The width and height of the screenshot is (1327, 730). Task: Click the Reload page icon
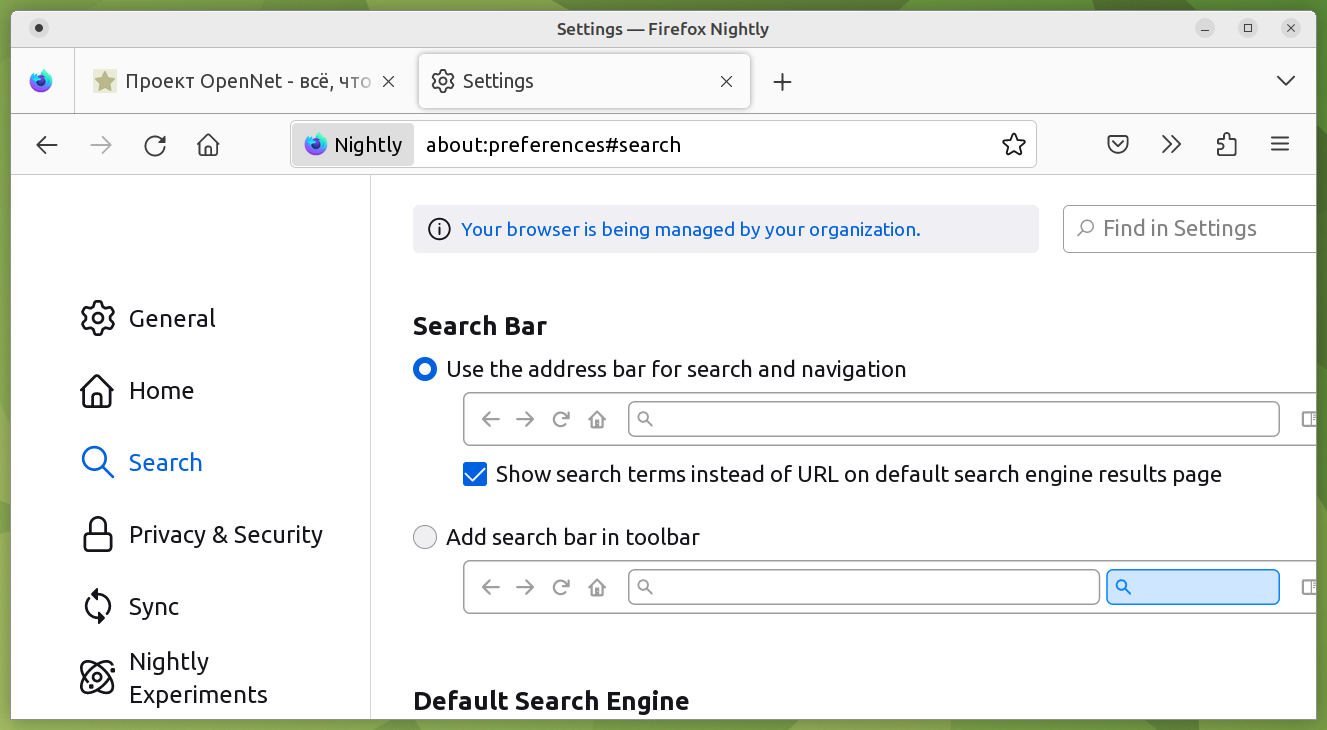pyautogui.click(x=155, y=145)
